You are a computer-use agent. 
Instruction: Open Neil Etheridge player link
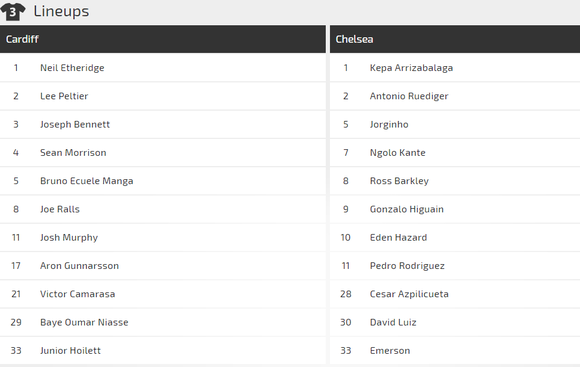pyautogui.click(x=72, y=68)
